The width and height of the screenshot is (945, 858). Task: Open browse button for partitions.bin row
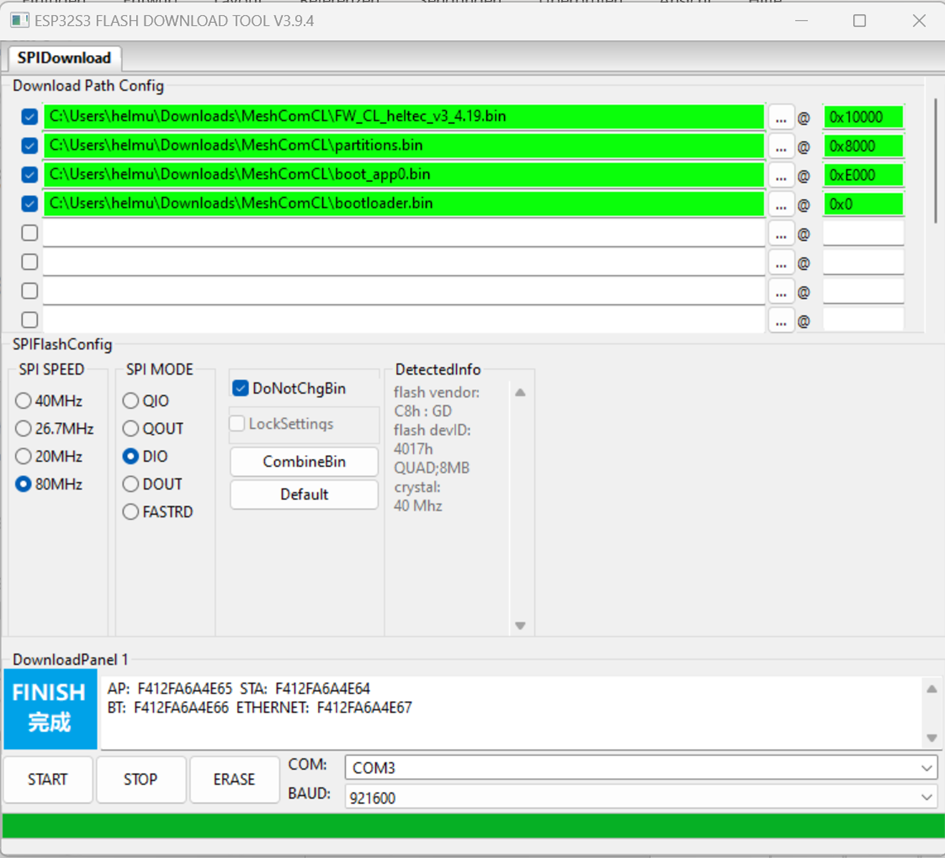pos(781,146)
